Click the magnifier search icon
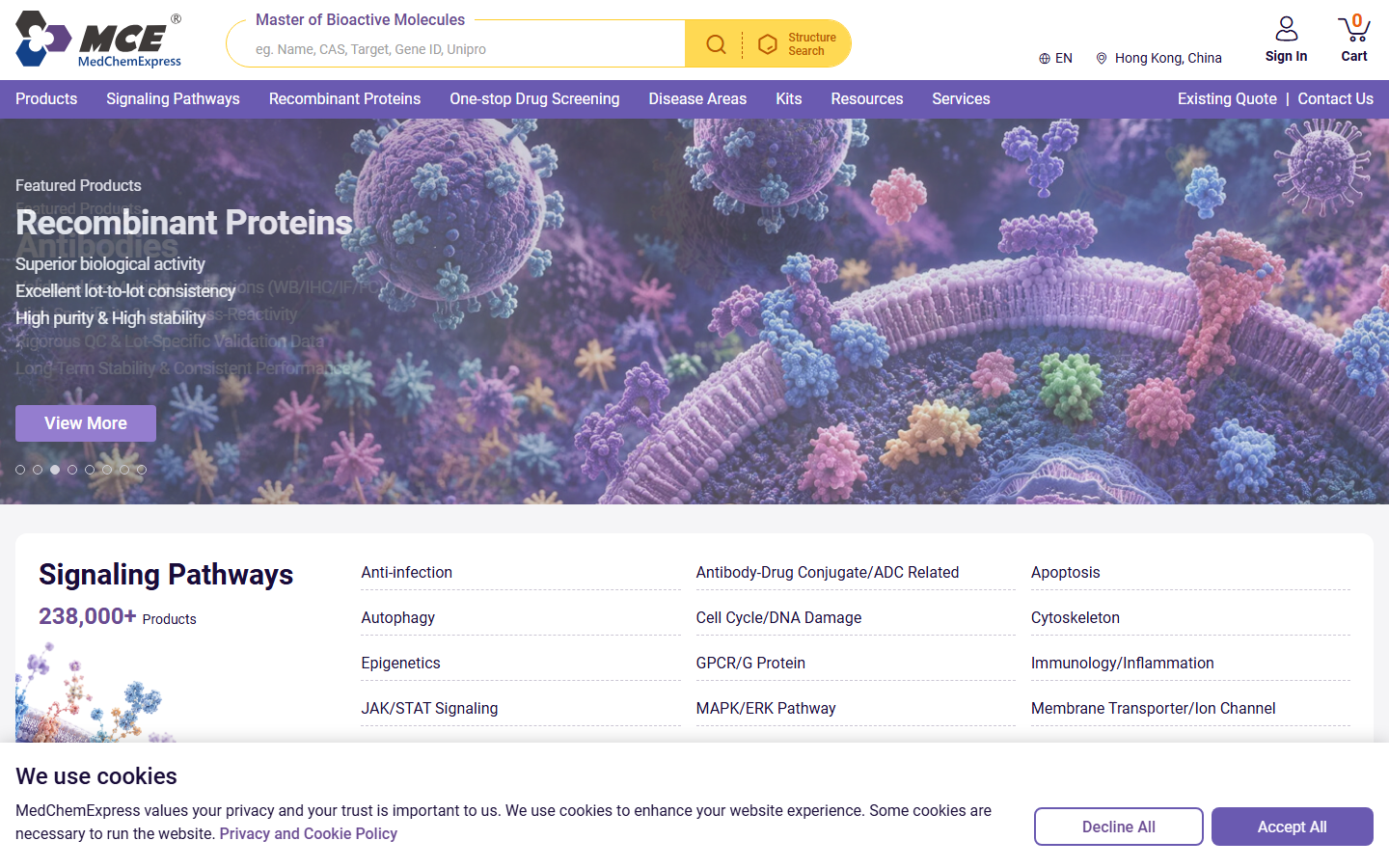This screenshot has height=868, width=1389. (x=716, y=44)
